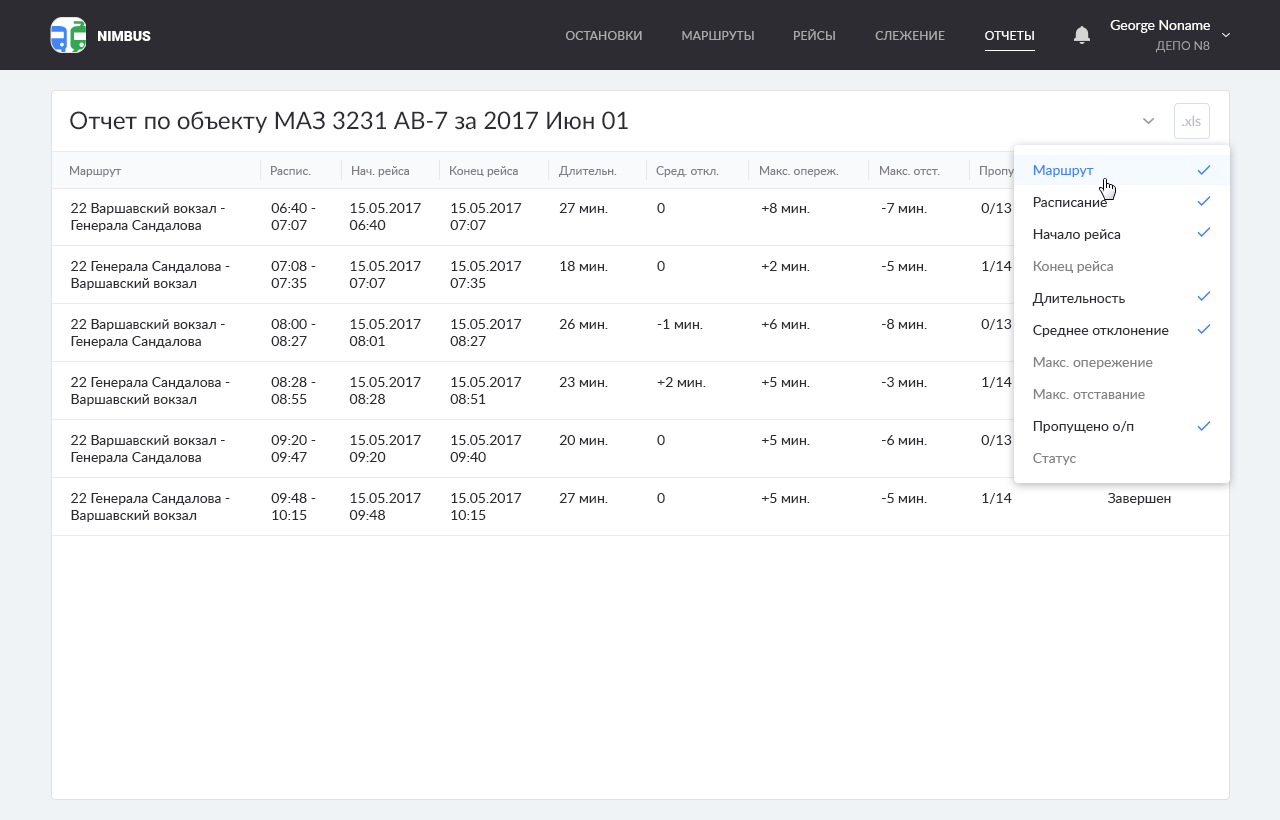Show the Макс. опережение column
Viewport: 1280px width, 820px height.
point(1121,362)
